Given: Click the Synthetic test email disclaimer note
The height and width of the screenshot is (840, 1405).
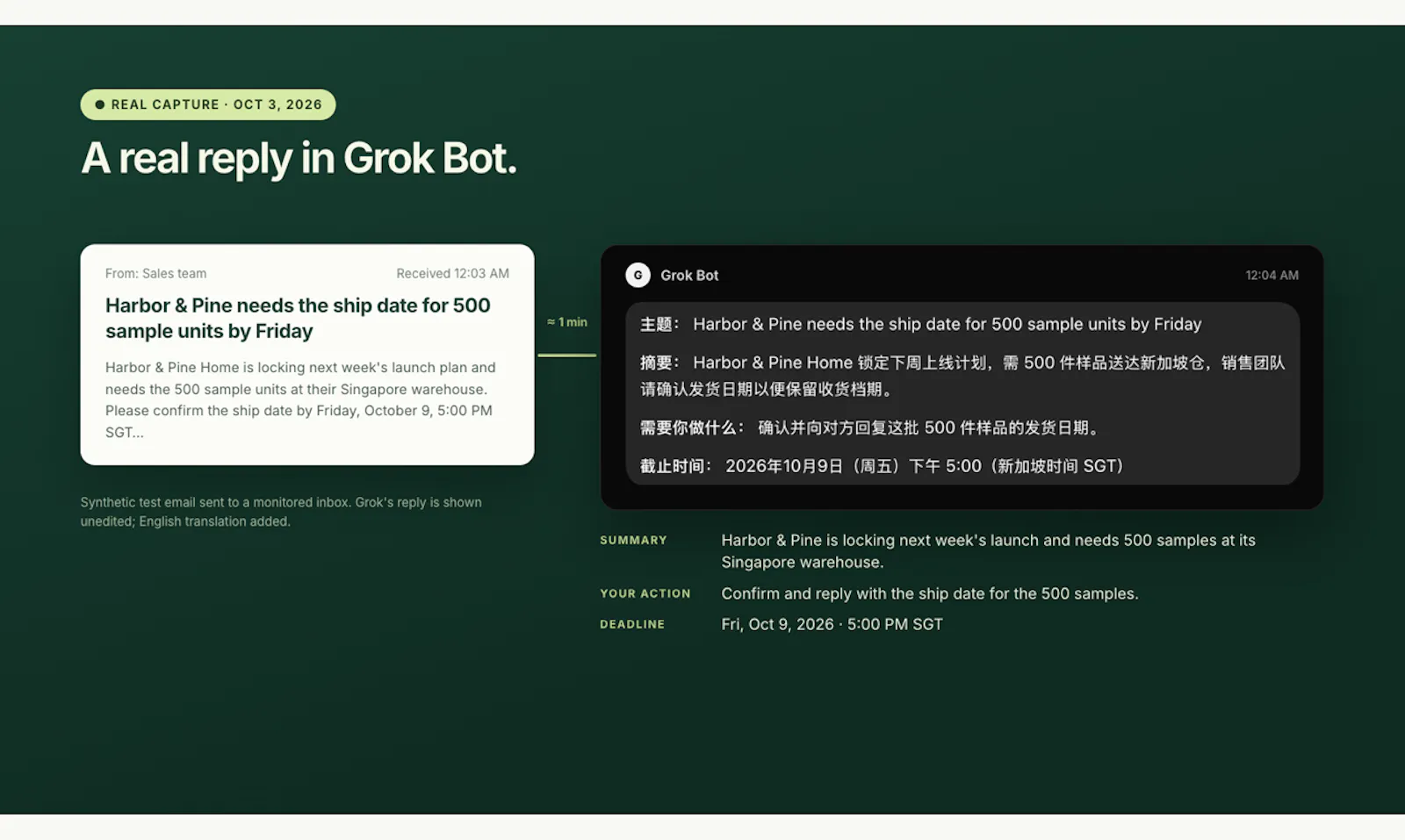Looking at the screenshot, I should (281, 512).
